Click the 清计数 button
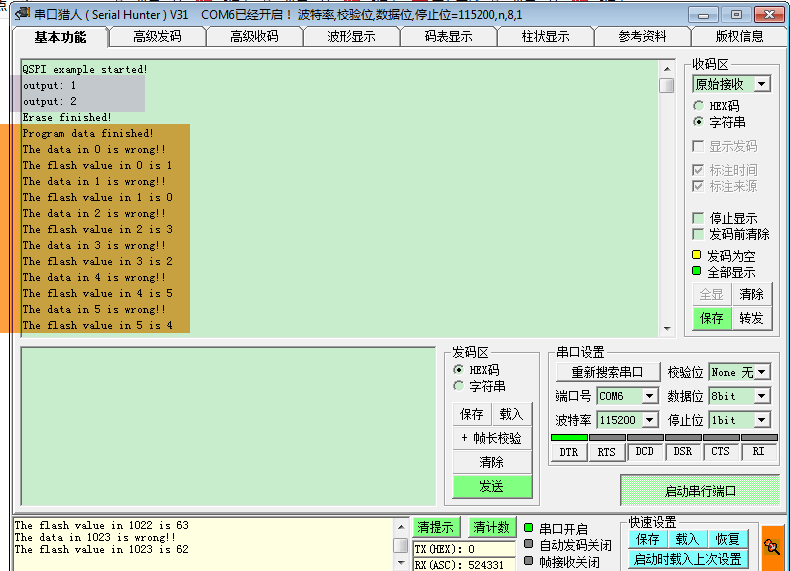Screen dimensions: 790x571 click(x=492, y=528)
